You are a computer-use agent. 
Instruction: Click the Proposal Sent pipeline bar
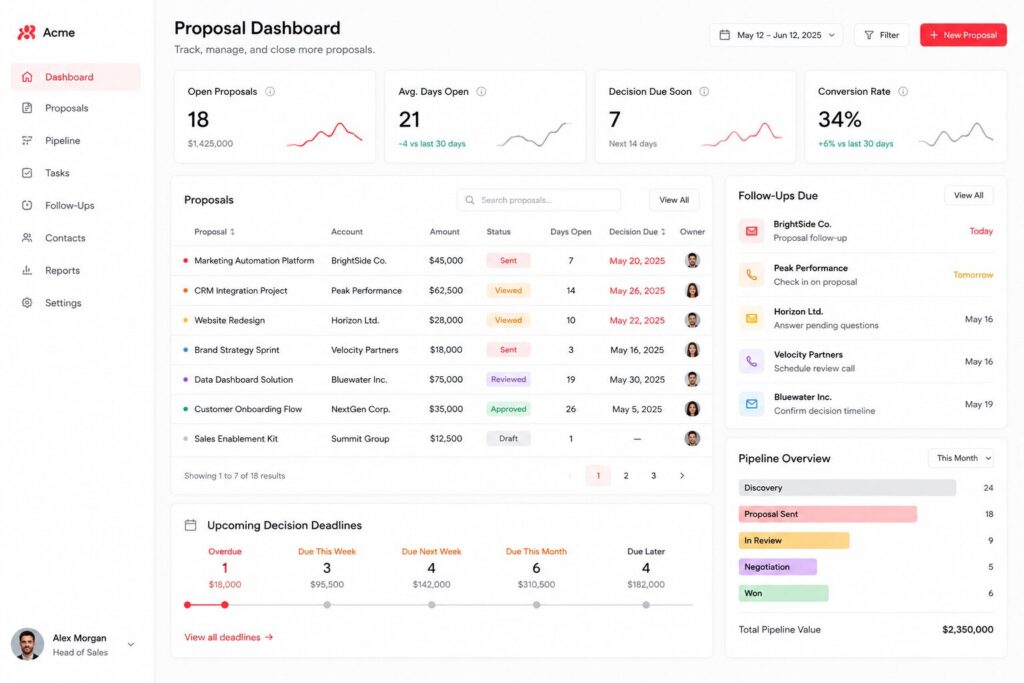[x=827, y=514]
